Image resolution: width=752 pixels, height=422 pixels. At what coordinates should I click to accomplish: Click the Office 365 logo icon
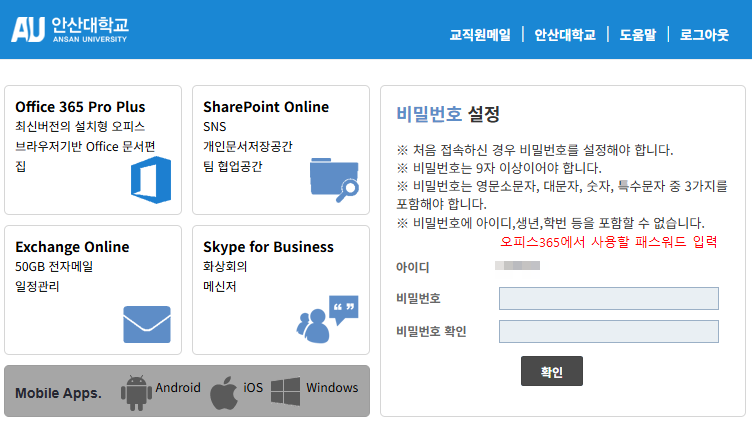point(151,180)
